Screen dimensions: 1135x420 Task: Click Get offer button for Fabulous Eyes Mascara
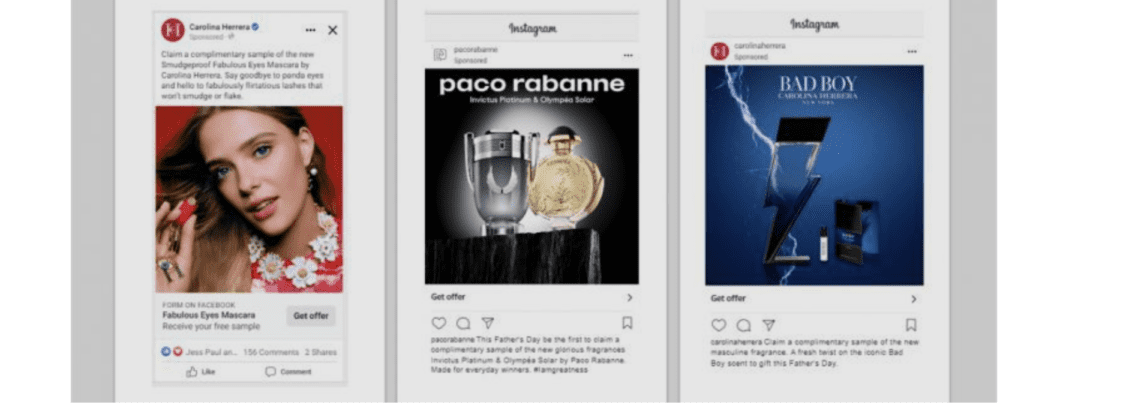[311, 316]
